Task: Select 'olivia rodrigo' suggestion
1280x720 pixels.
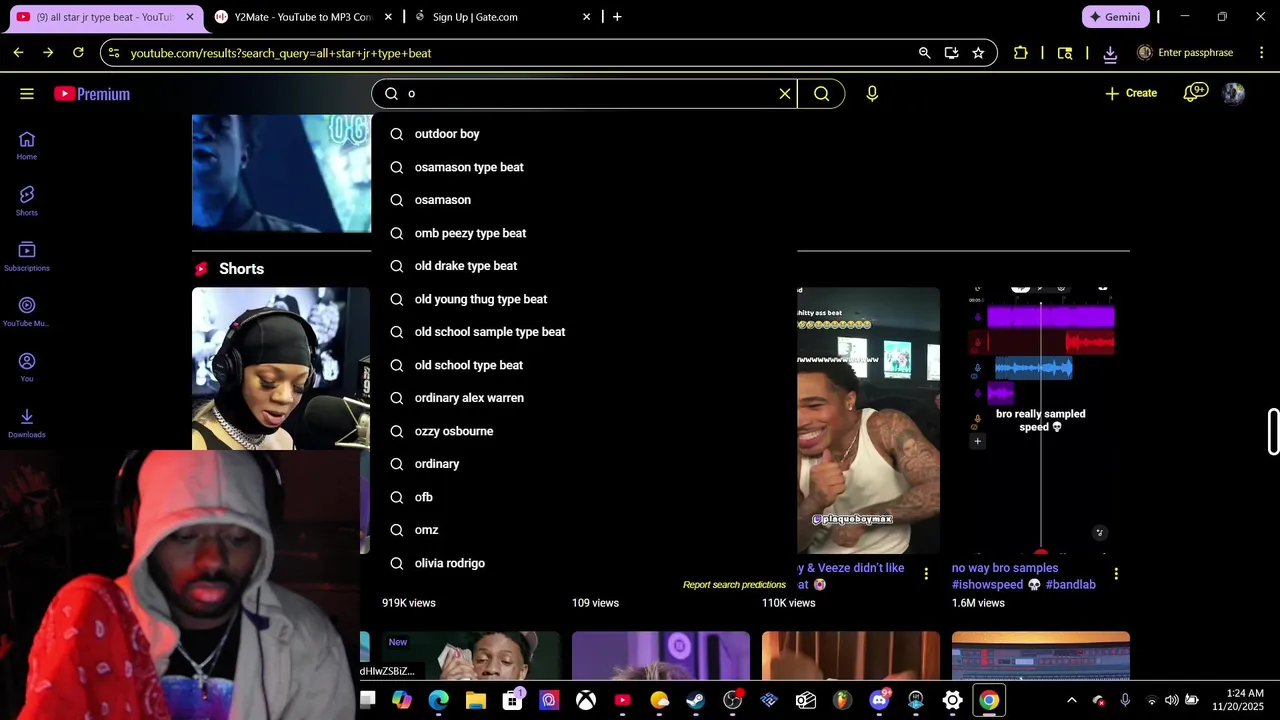Action: pyautogui.click(x=584, y=563)
